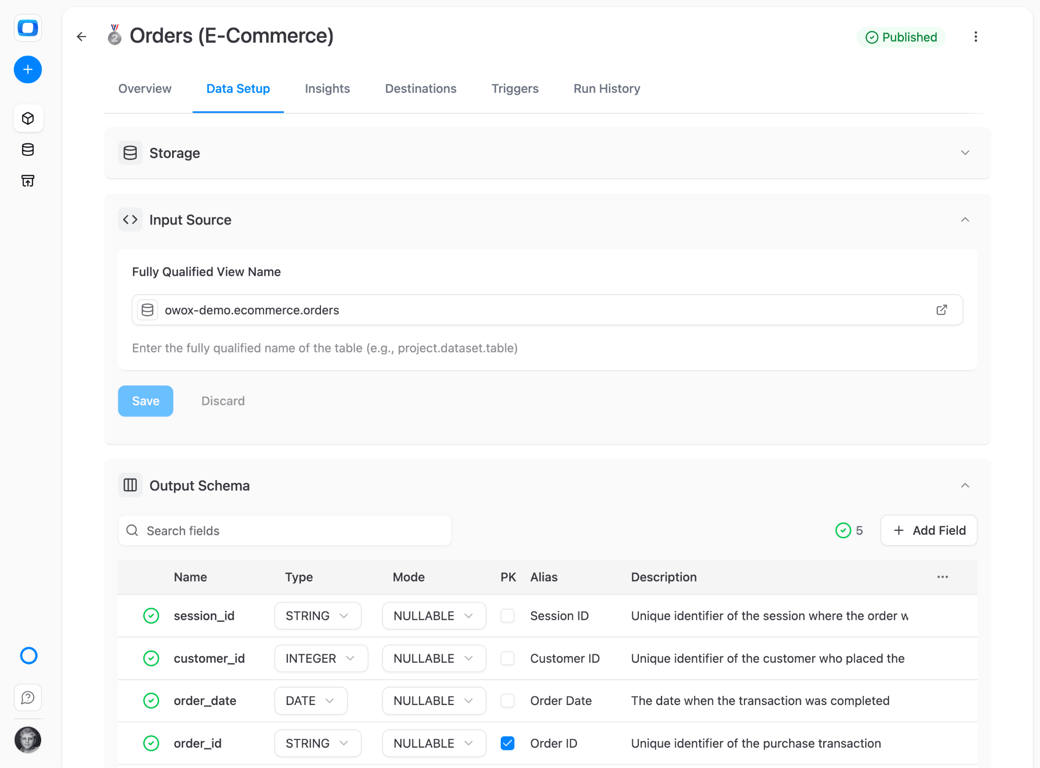Image resolution: width=1040 pixels, height=768 pixels.
Task: Toggle the PK checkbox for customer_id
Action: [x=507, y=659]
